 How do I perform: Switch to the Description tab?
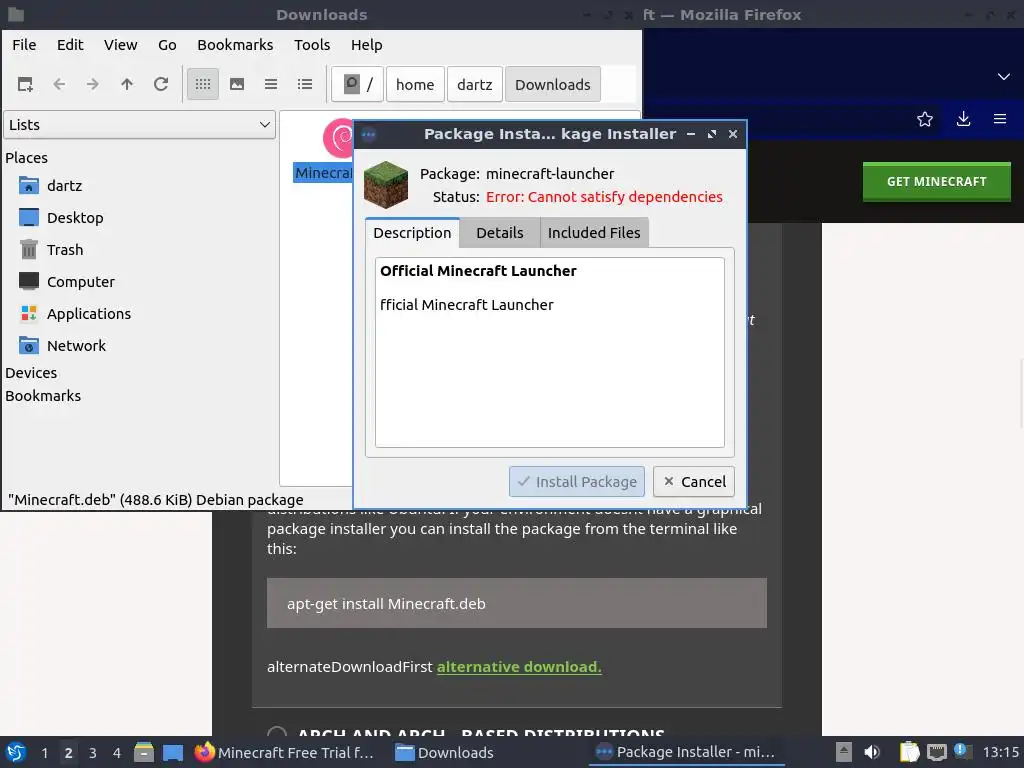[412, 233]
